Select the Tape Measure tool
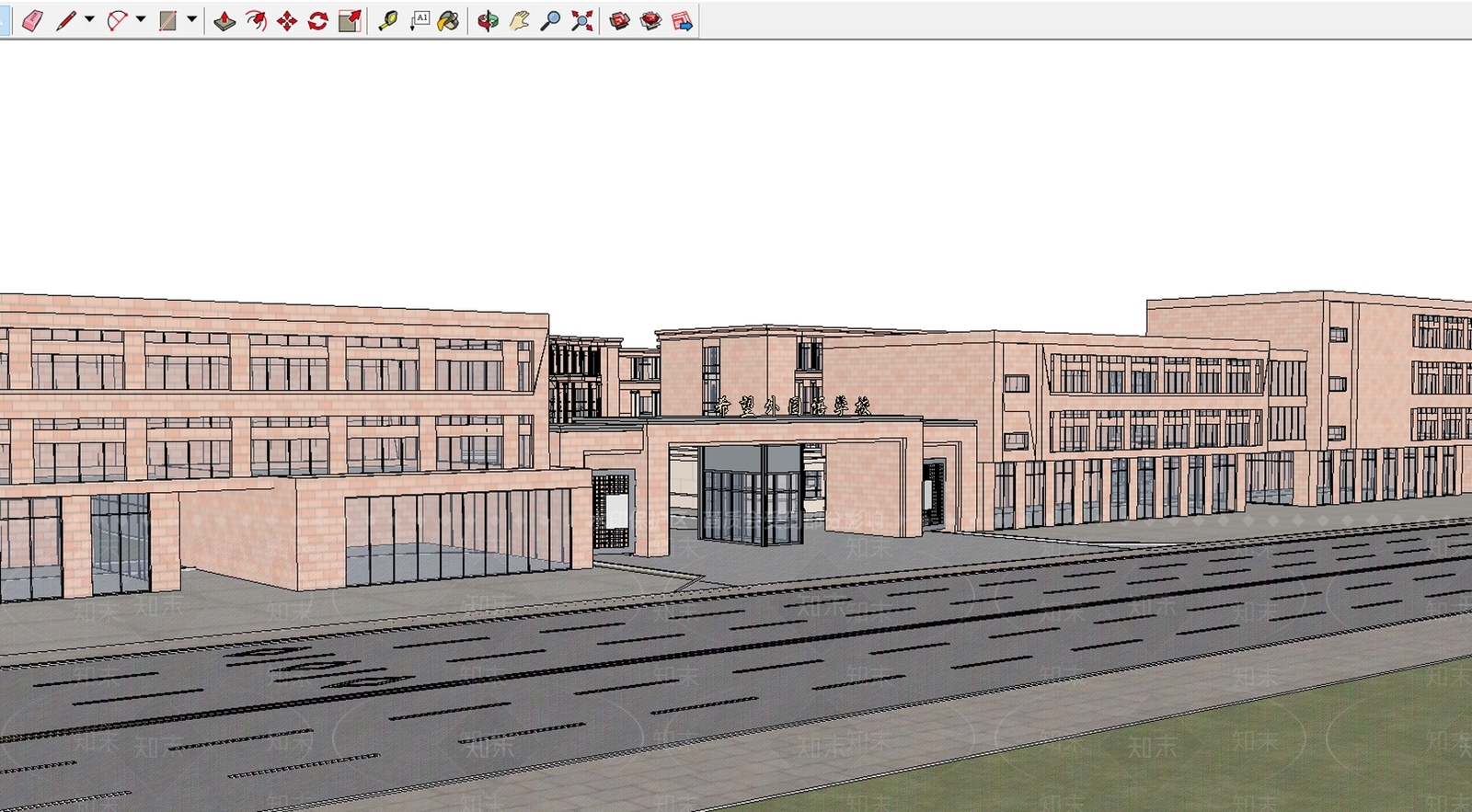Screen dimensions: 1472x812 [387, 20]
